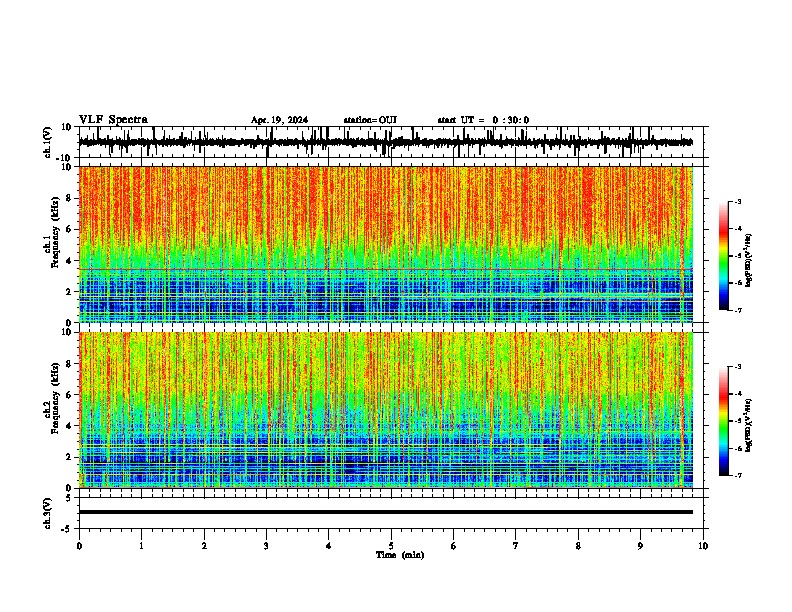Click the ch.2 color bar log(PSD) label
This screenshot has height=612, width=792.
pyautogui.click(x=749, y=425)
